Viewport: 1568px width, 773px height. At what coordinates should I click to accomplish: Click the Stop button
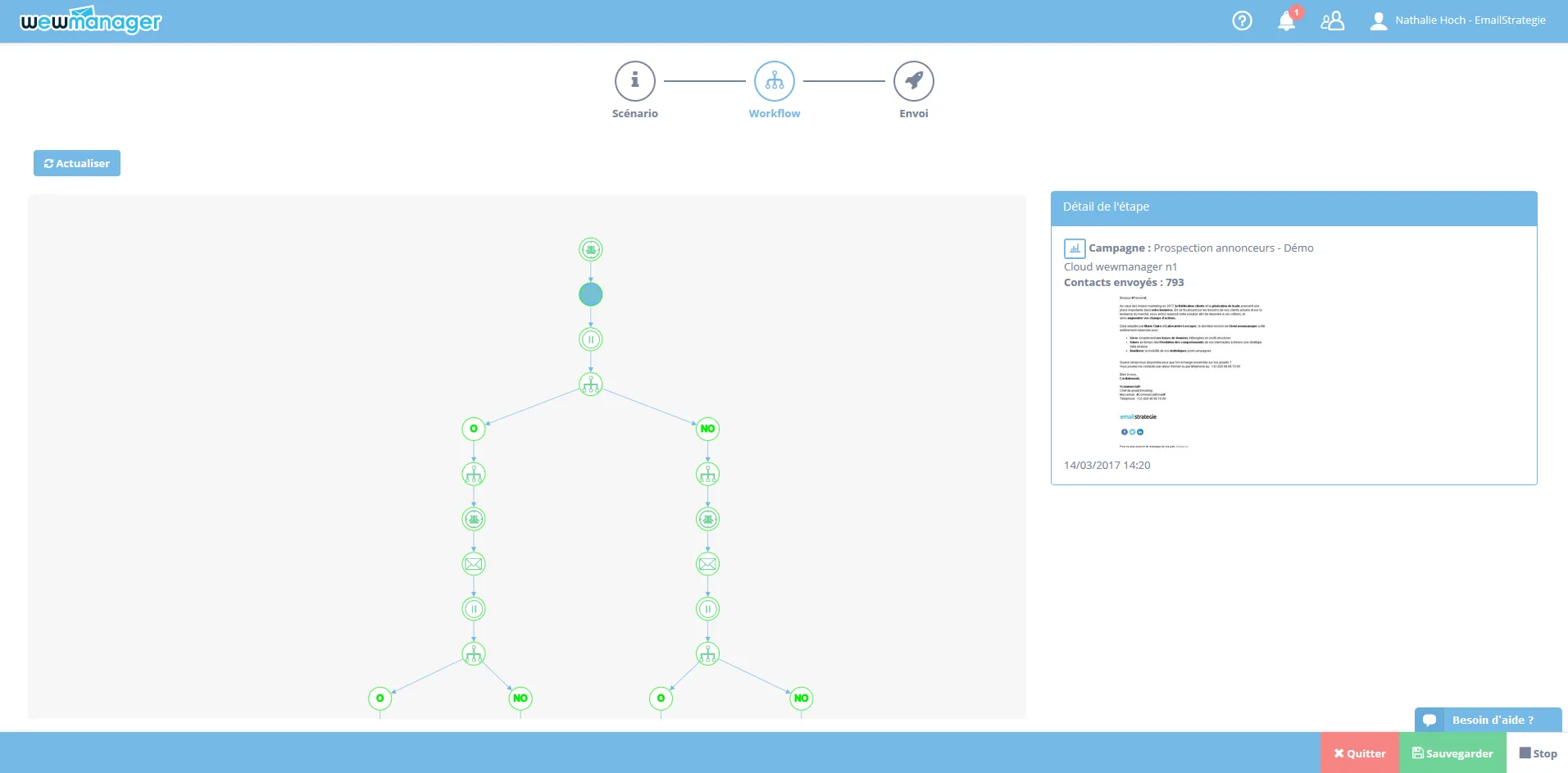click(1538, 753)
